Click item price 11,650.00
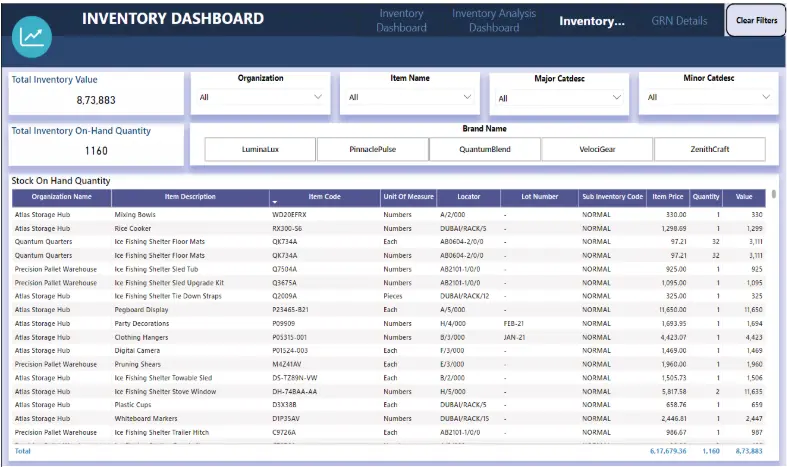 coord(673,310)
